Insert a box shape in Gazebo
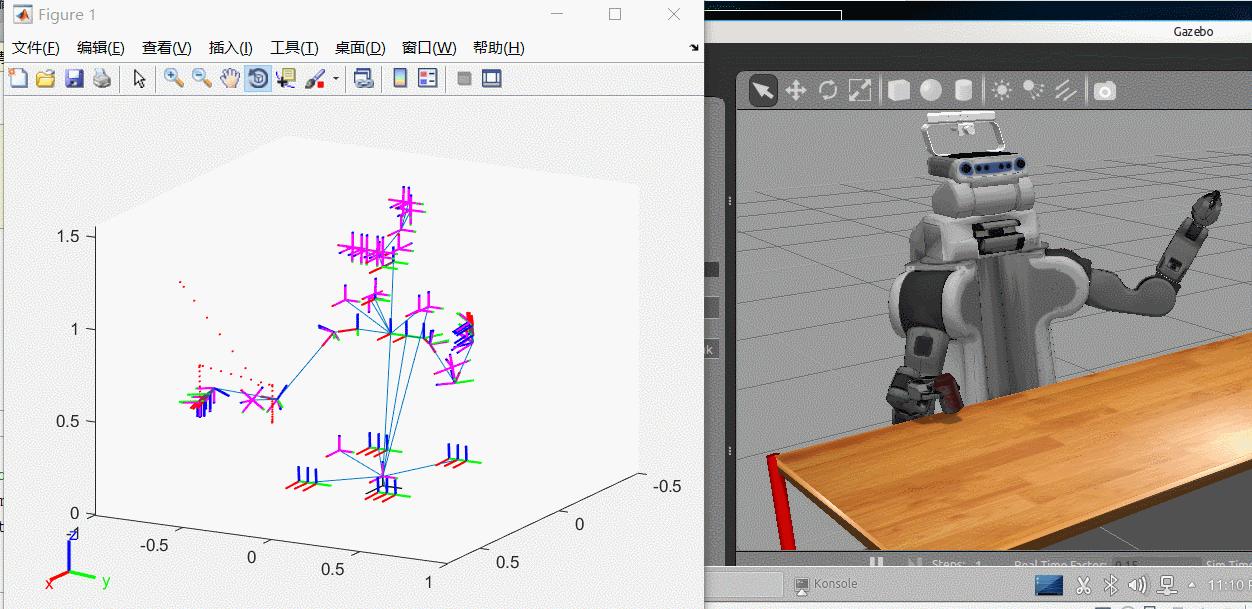 tap(898, 90)
